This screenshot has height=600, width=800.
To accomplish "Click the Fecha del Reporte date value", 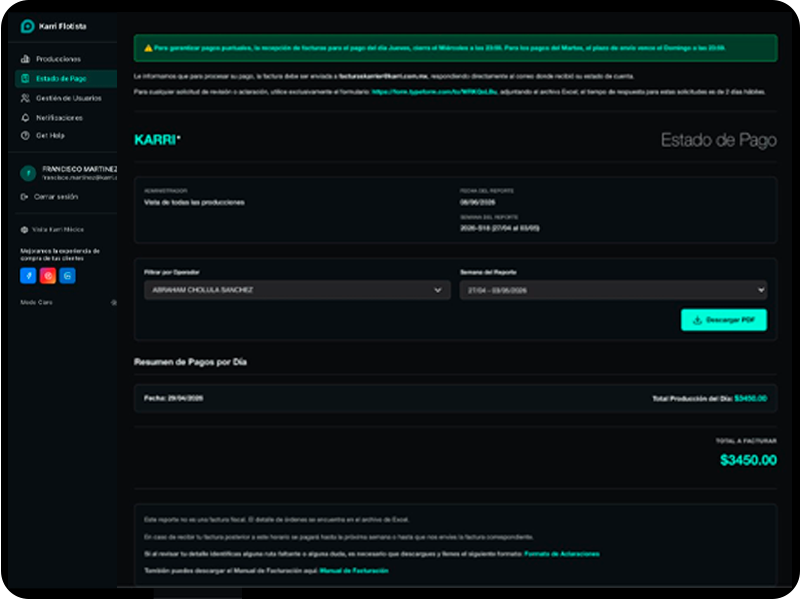I will pyautogui.click(x=478, y=203).
